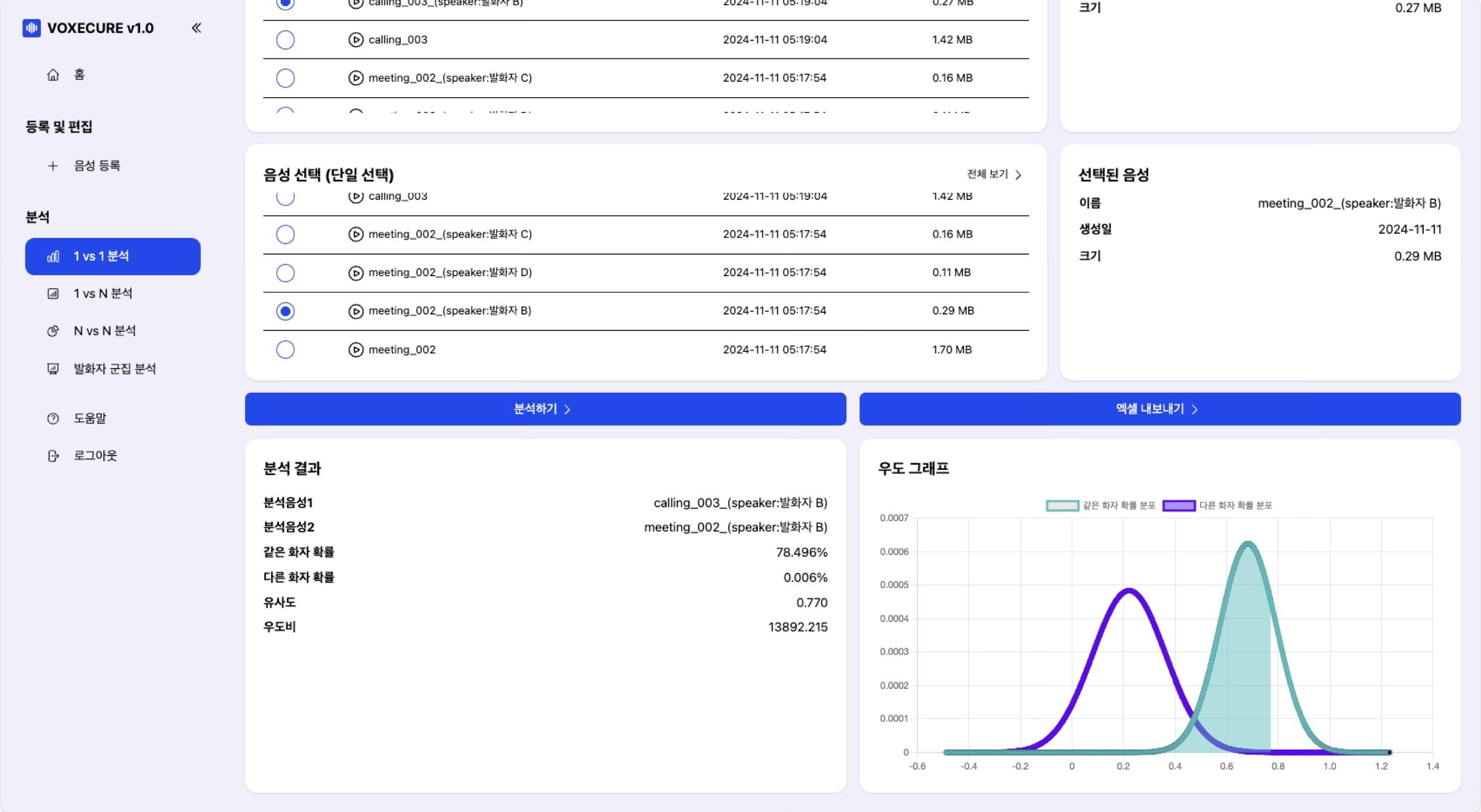Click the 엑셀 내보내기 button
The image size is (1481, 812).
1160,409
